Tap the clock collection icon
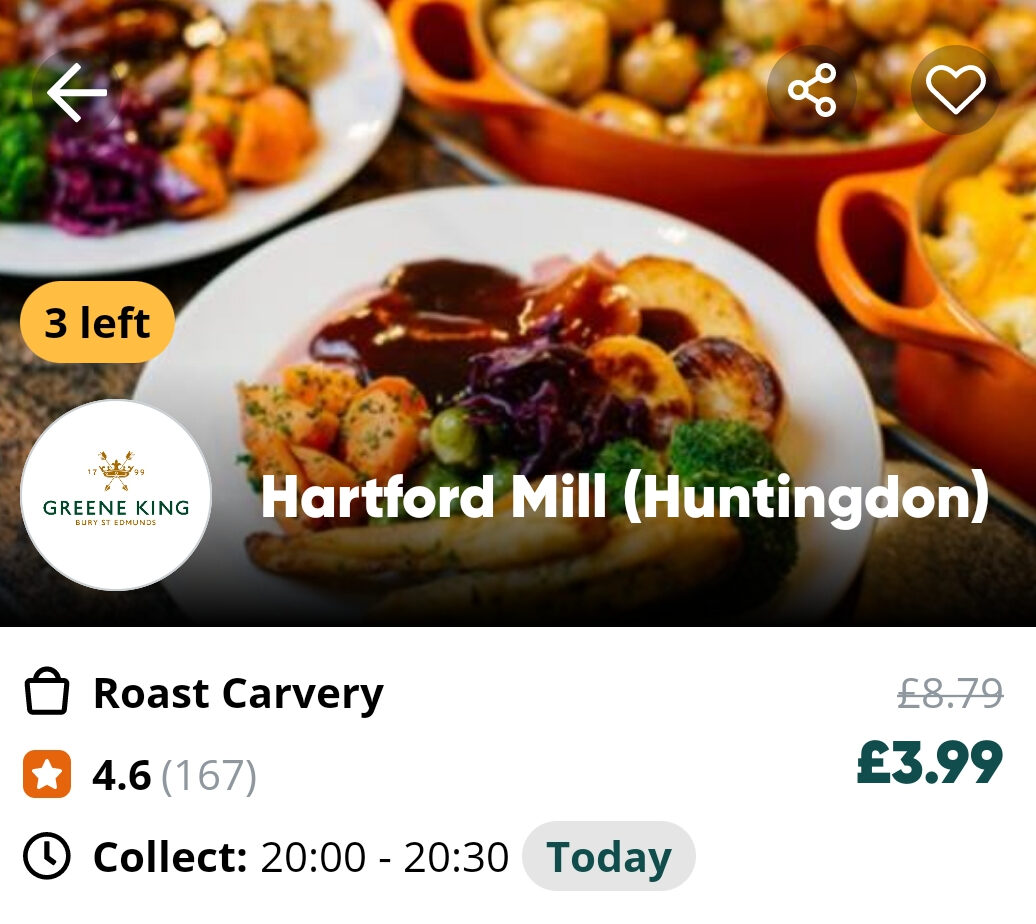 pyautogui.click(x=47, y=856)
